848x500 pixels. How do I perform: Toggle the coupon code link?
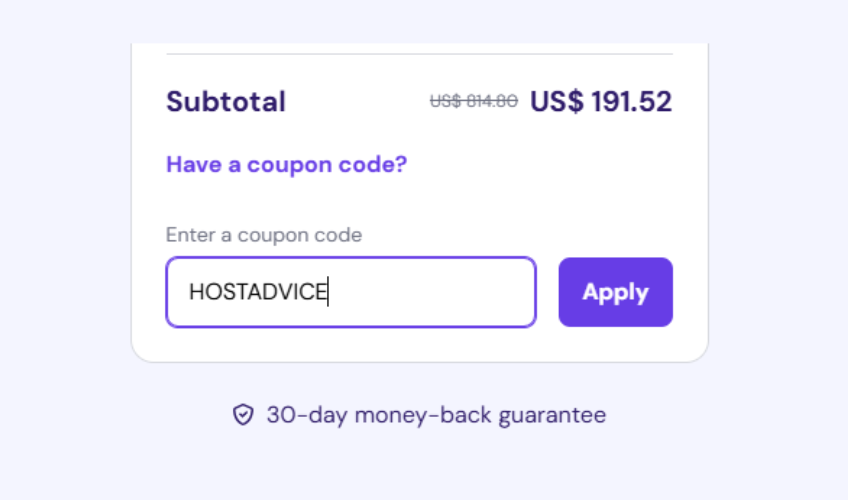click(286, 164)
